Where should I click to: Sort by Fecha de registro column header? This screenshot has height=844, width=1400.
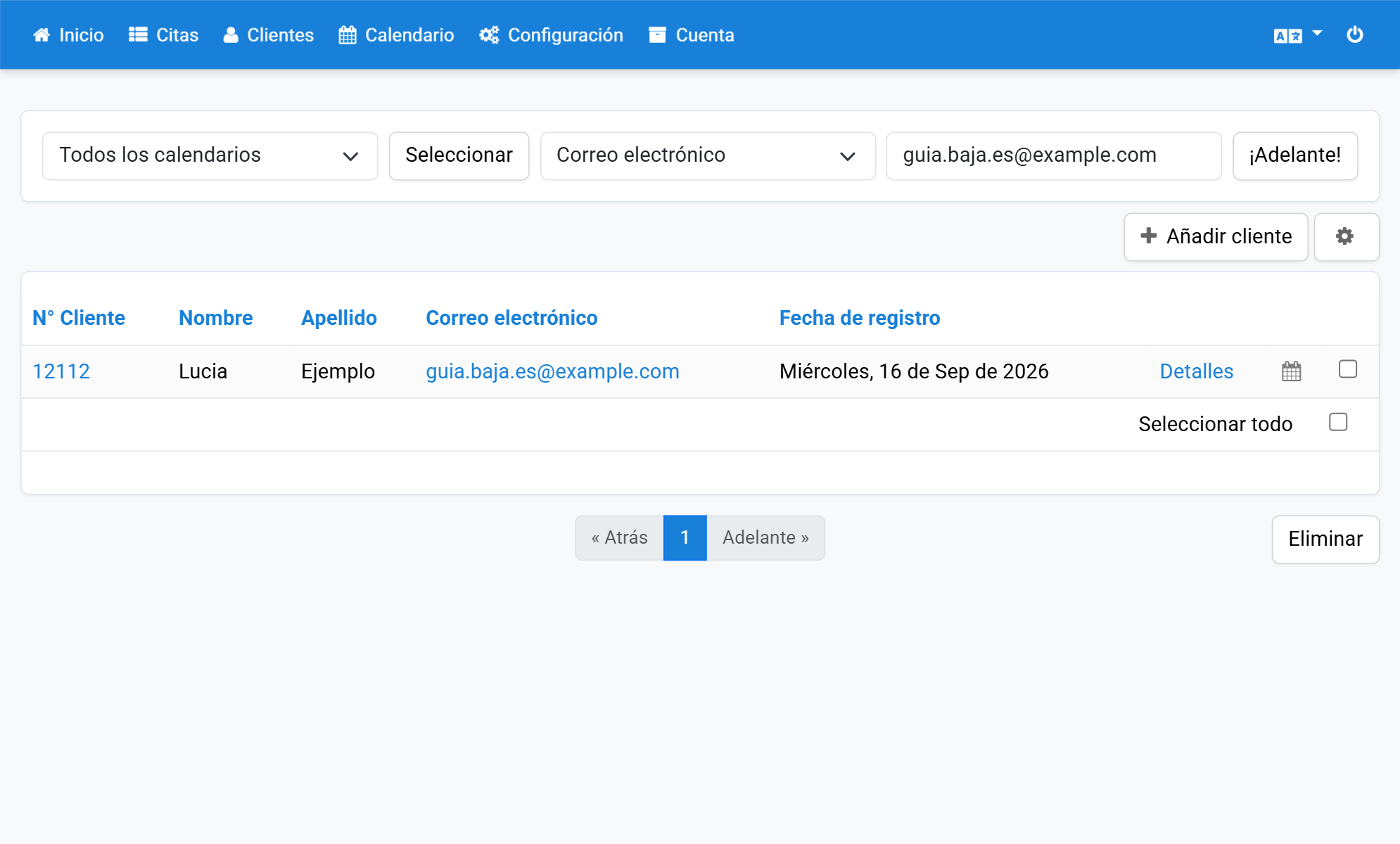[x=860, y=318]
